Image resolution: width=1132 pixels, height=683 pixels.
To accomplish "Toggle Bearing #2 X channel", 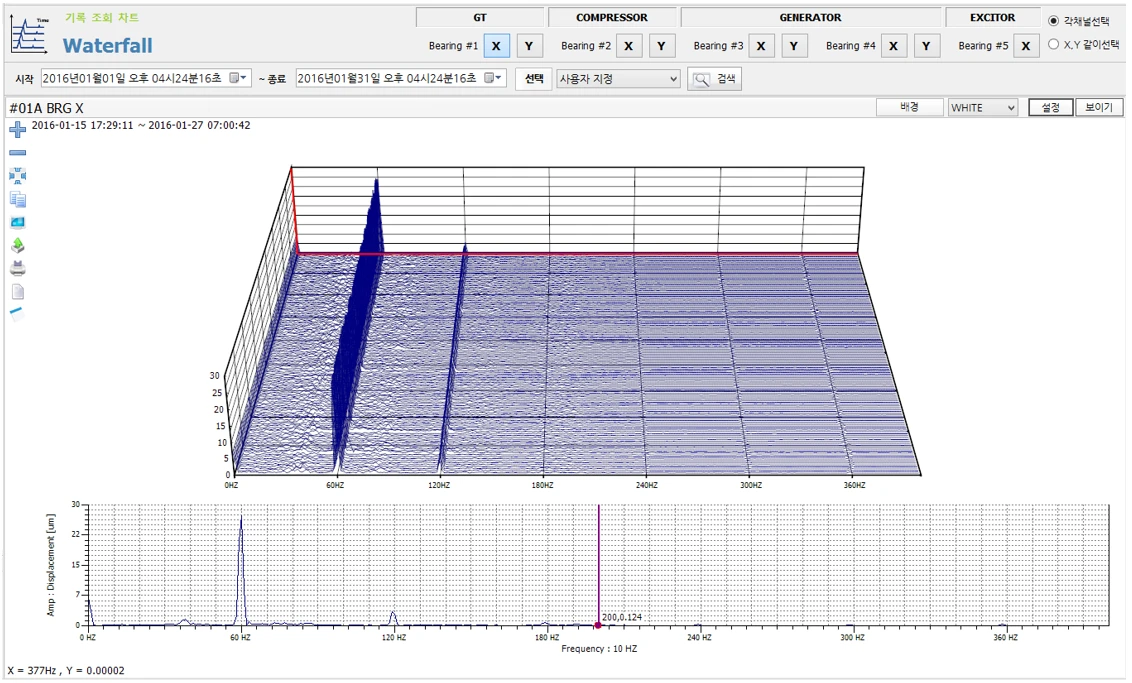I will tap(629, 46).
